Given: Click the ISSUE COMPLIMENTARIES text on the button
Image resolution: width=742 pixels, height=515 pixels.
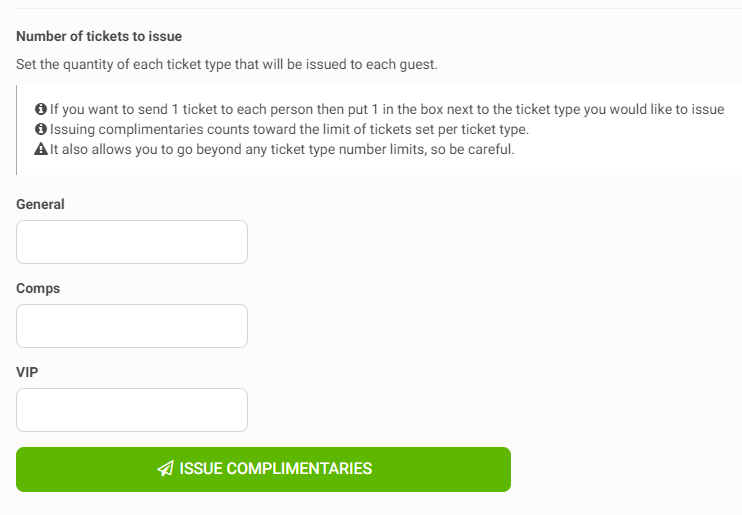Looking at the screenshot, I should point(276,469).
